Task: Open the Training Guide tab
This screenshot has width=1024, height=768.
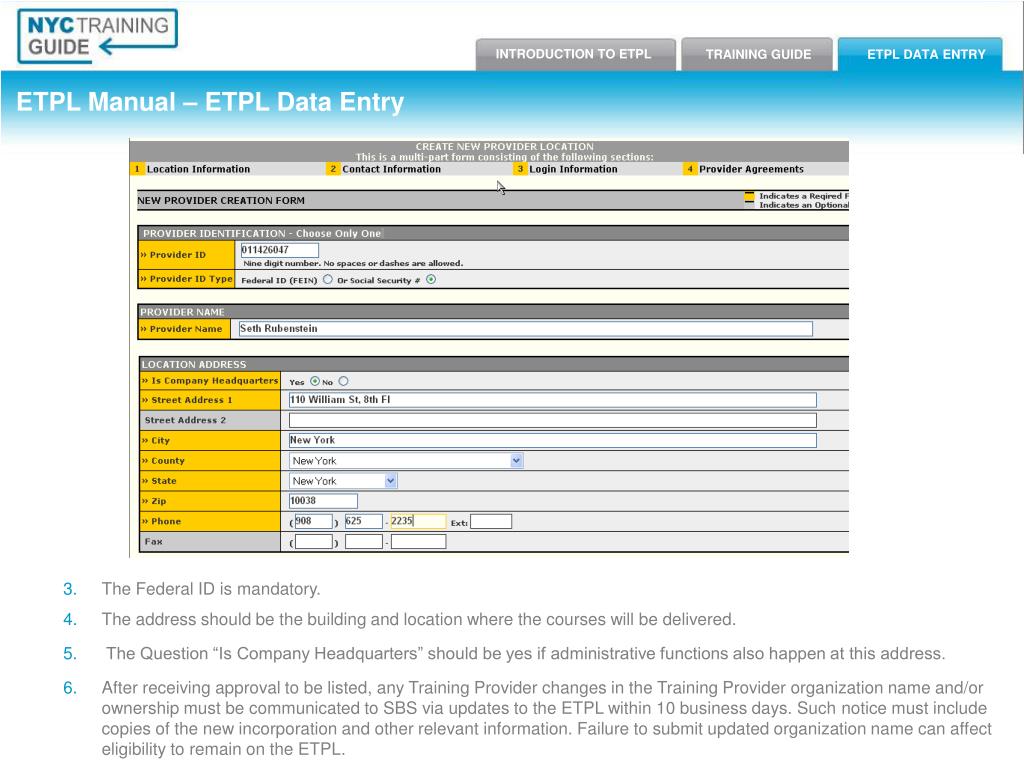Action: click(x=758, y=54)
